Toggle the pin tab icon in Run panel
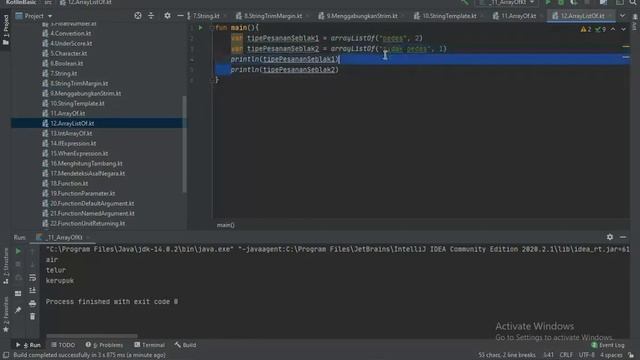 (x=18, y=310)
